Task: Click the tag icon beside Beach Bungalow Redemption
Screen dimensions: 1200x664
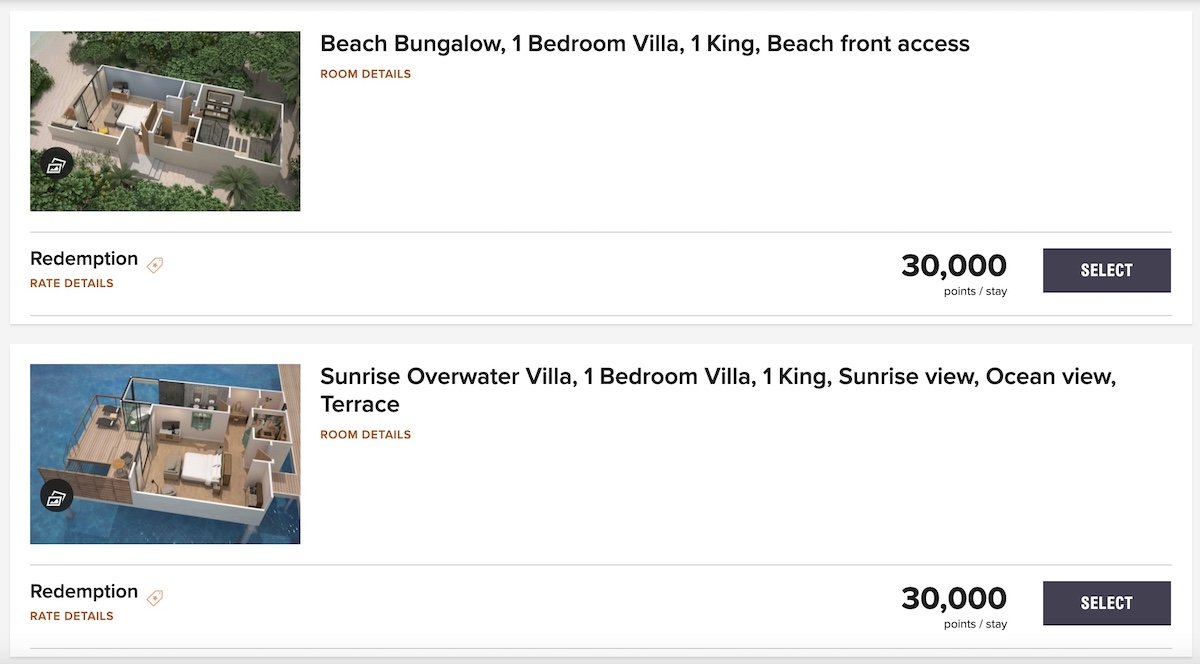Action: pyautogui.click(x=155, y=265)
